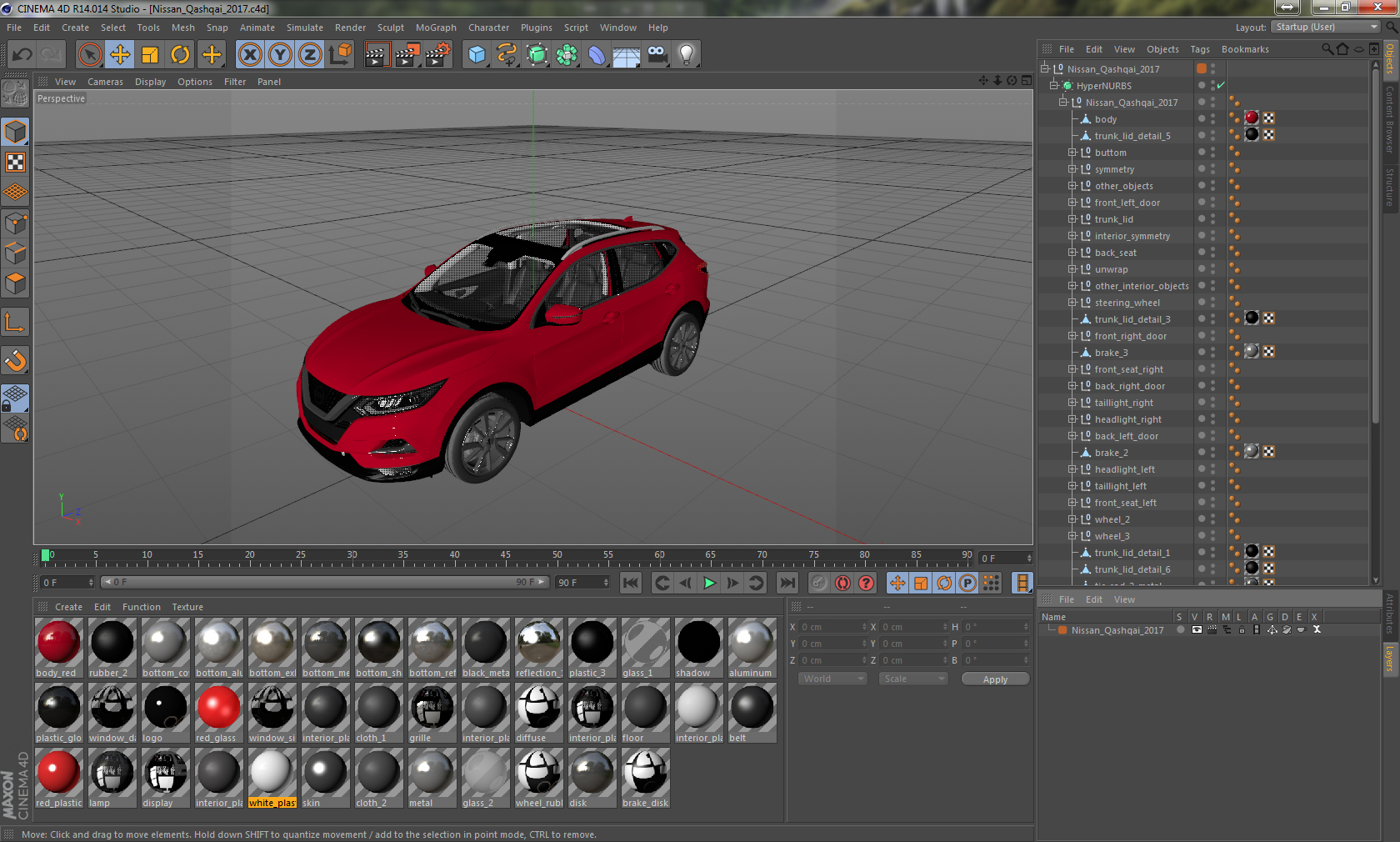This screenshot has height=842, width=1400.
Task: Activate the Rotate tool
Action: (x=180, y=55)
